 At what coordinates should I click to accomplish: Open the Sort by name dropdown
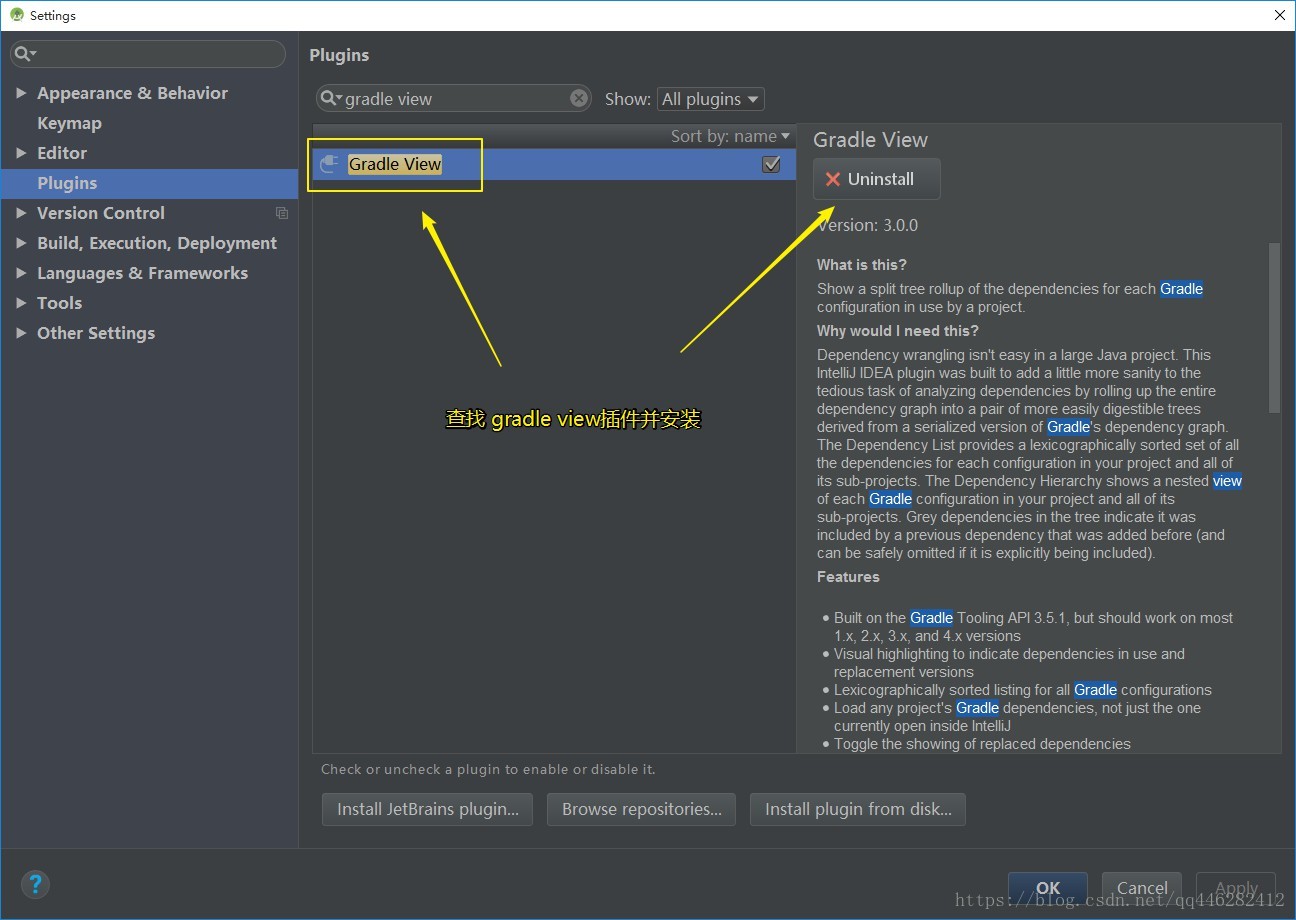point(730,136)
